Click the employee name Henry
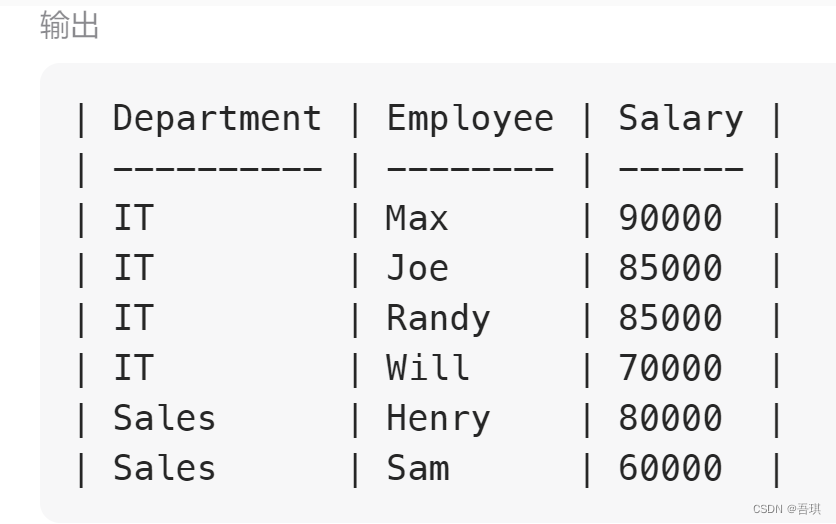The image size is (836, 524). click(x=438, y=418)
